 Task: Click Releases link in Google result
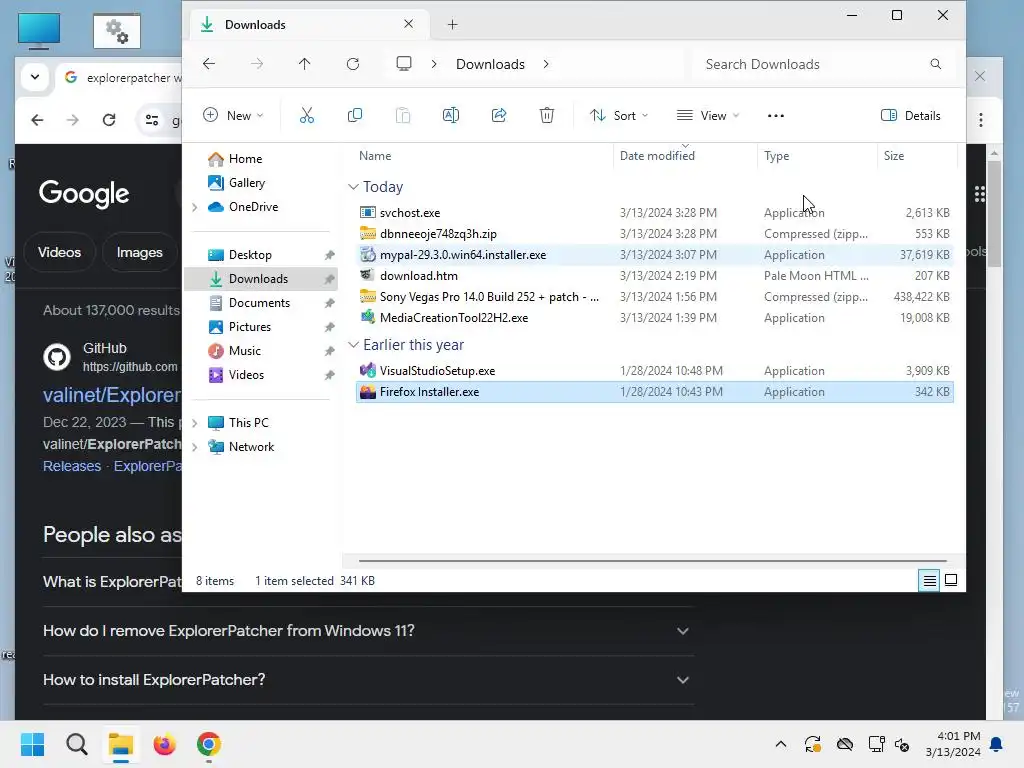[72, 466]
